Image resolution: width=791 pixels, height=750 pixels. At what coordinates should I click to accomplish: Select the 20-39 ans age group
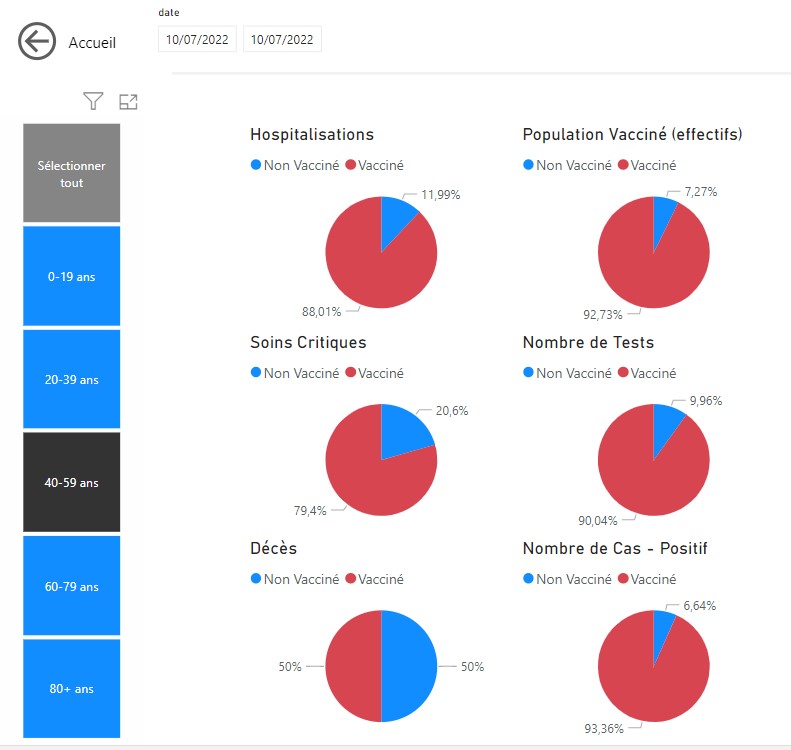point(72,380)
